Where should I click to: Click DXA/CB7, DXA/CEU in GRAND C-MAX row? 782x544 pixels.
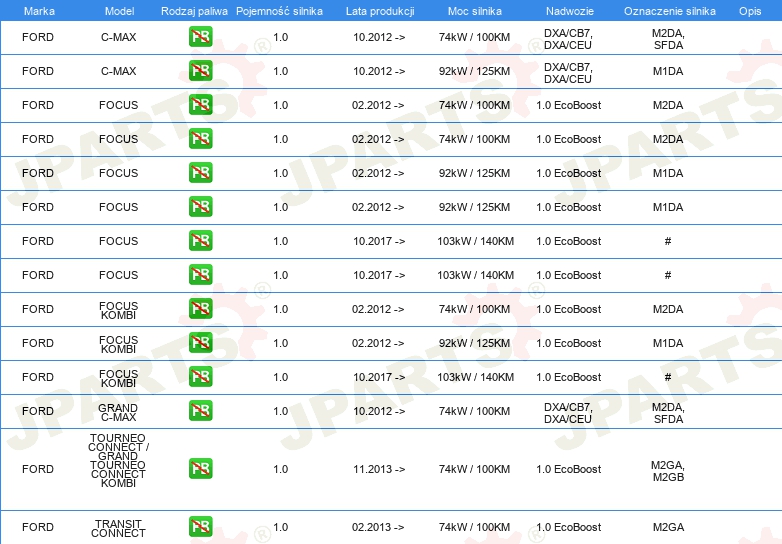(568, 413)
